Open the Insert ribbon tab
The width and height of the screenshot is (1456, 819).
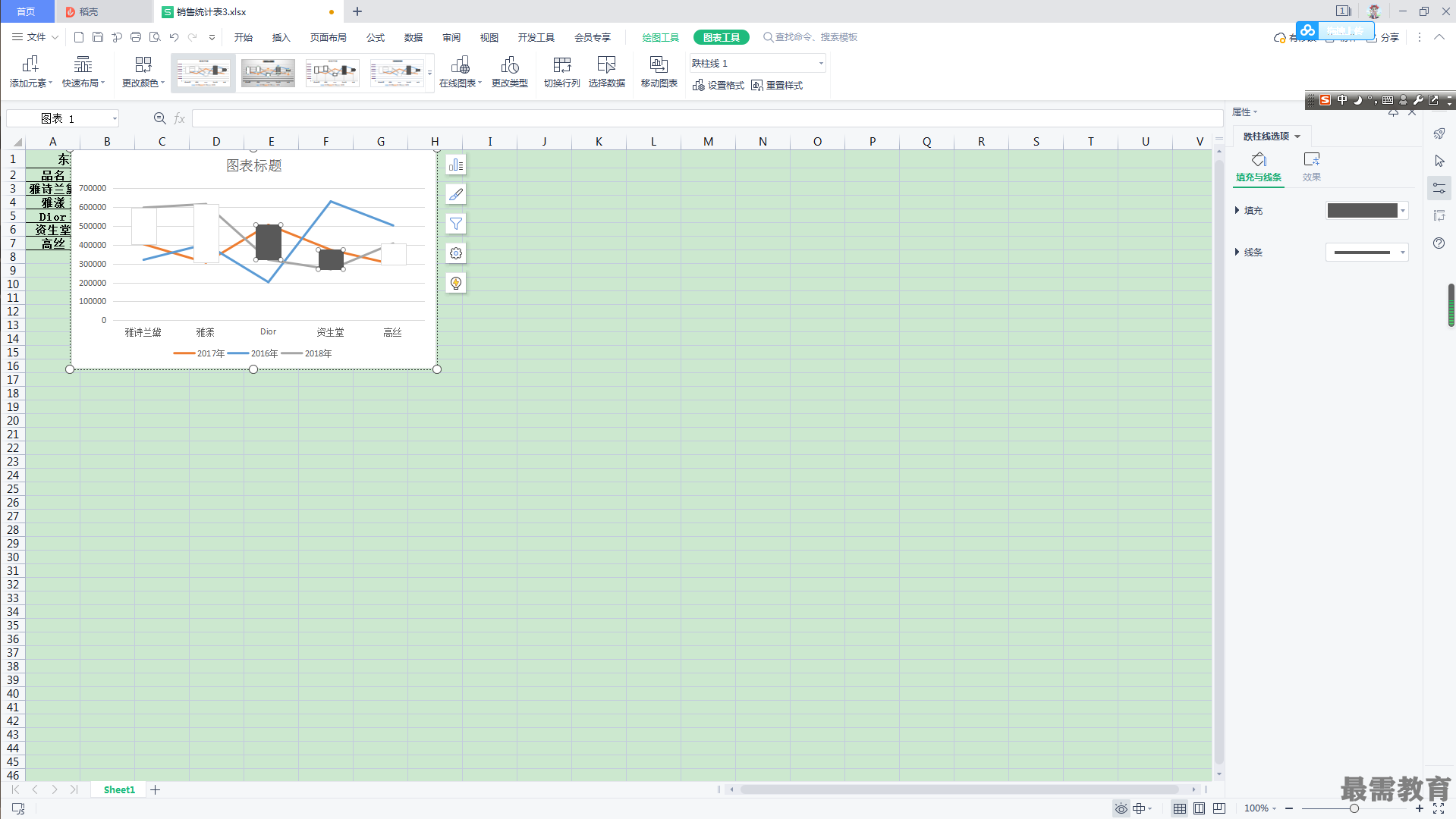(x=281, y=37)
